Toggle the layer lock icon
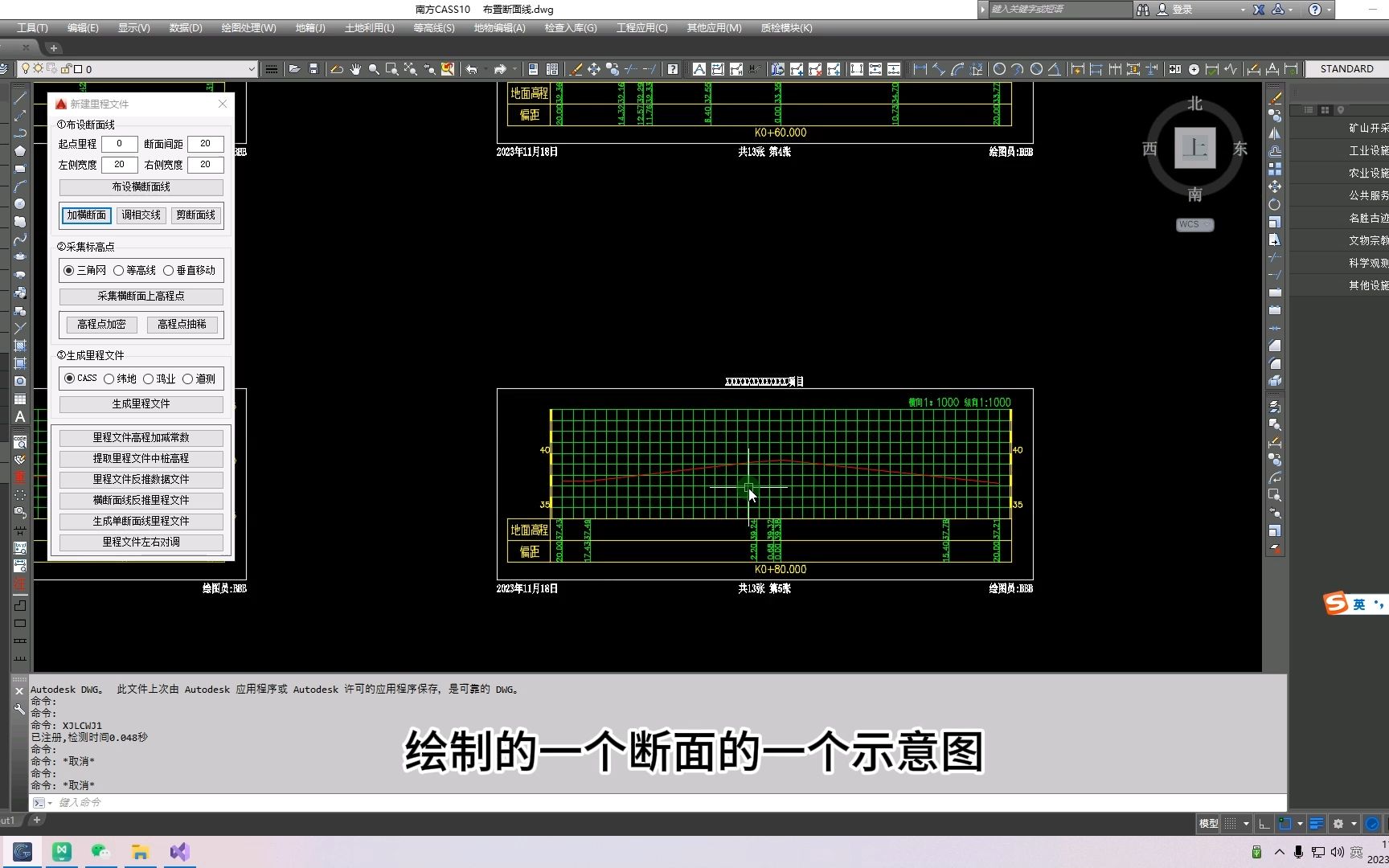The image size is (1389, 868). pyautogui.click(x=66, y=69)
